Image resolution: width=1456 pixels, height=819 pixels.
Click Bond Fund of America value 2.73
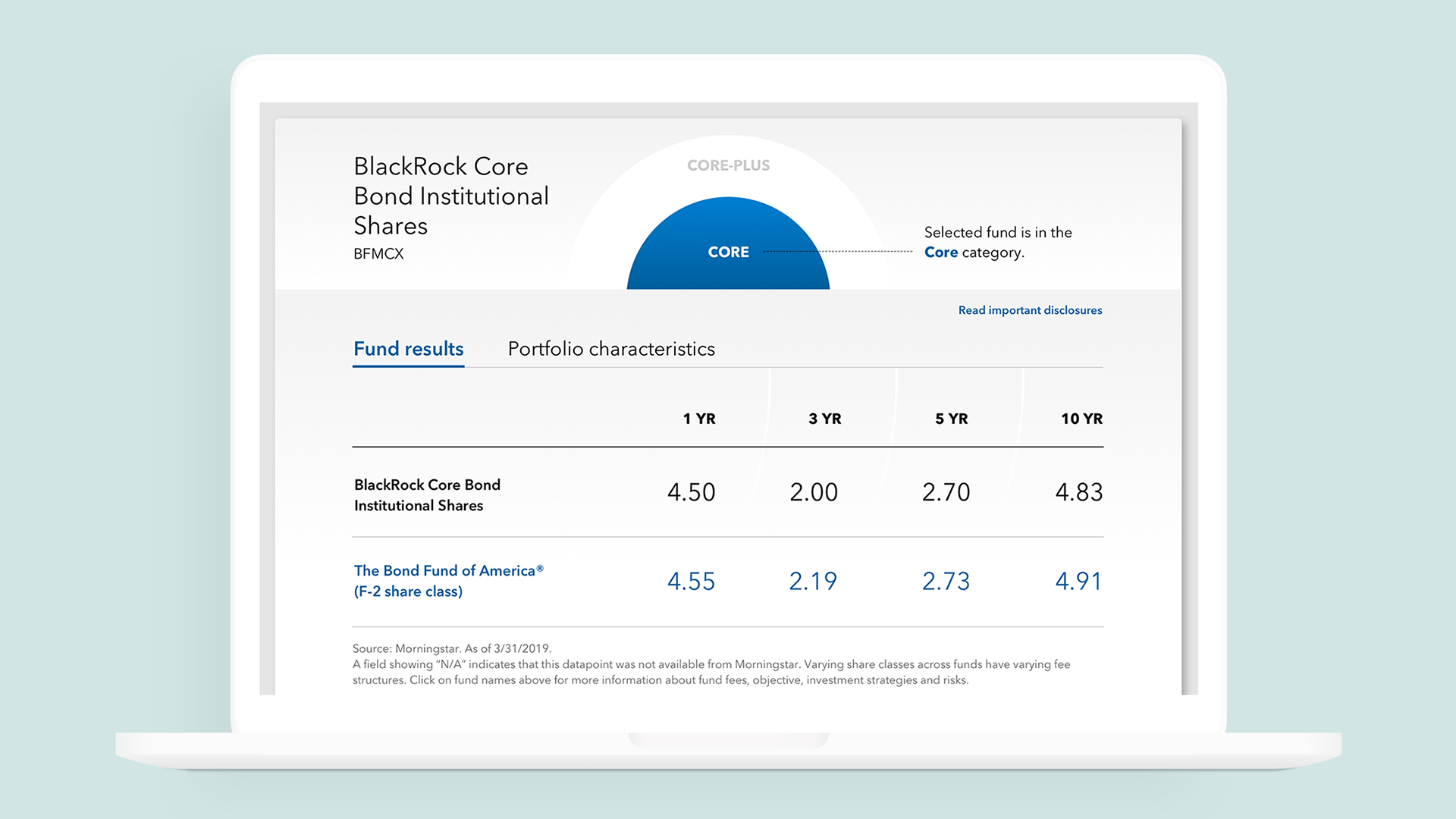click(946, 581)
